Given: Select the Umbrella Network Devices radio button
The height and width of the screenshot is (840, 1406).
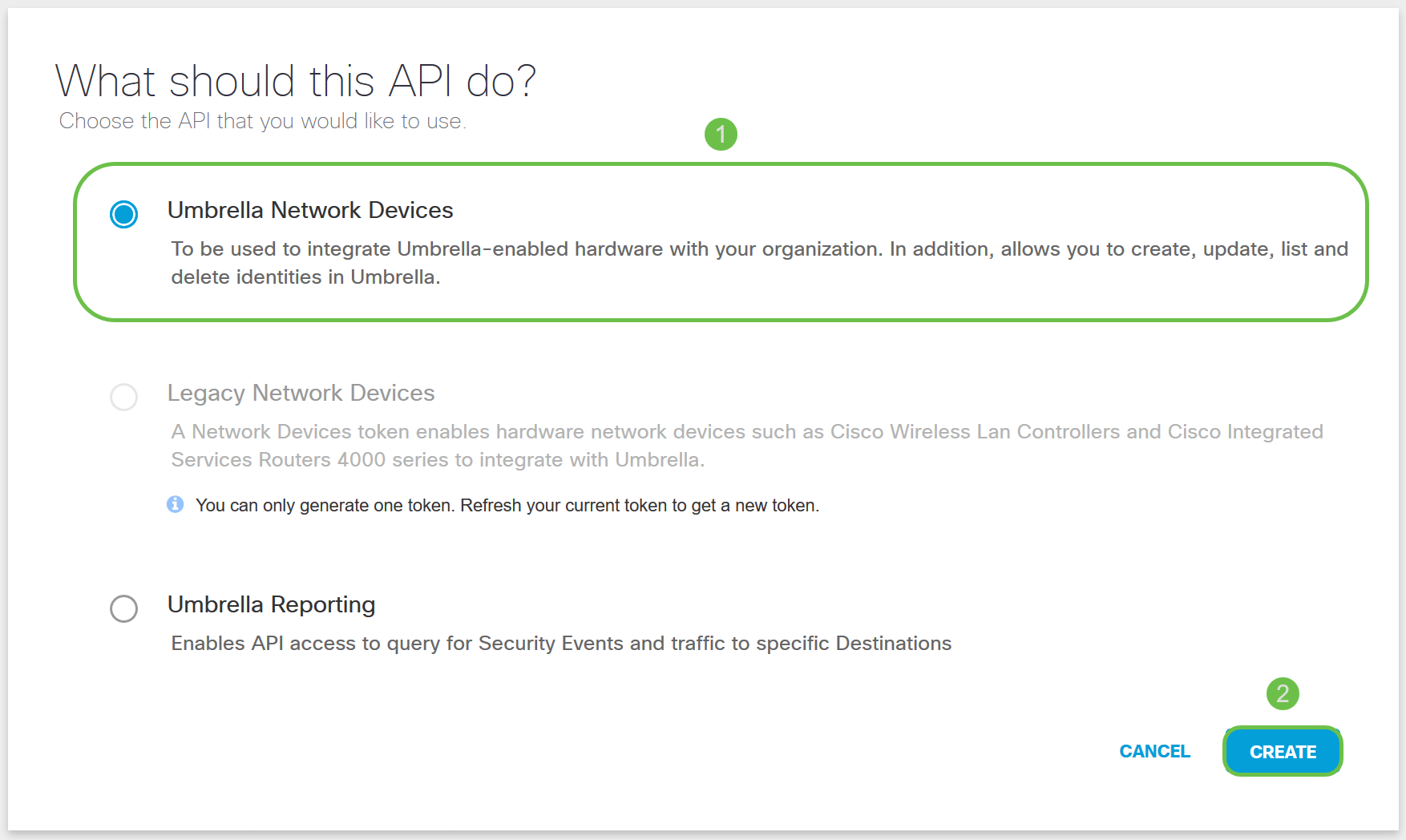Looking at the screenshot, I should pos(124,214).
